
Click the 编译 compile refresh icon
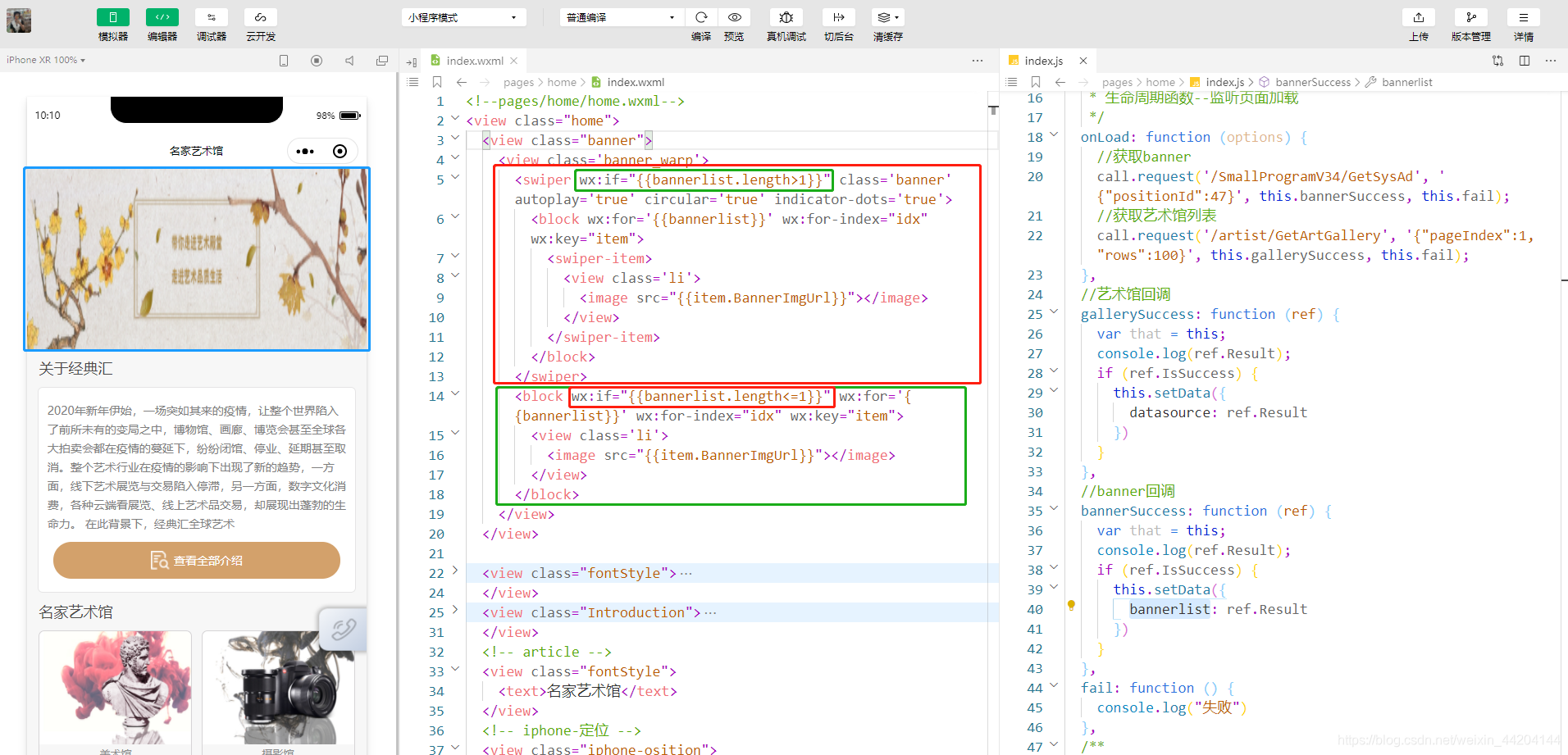701,17
